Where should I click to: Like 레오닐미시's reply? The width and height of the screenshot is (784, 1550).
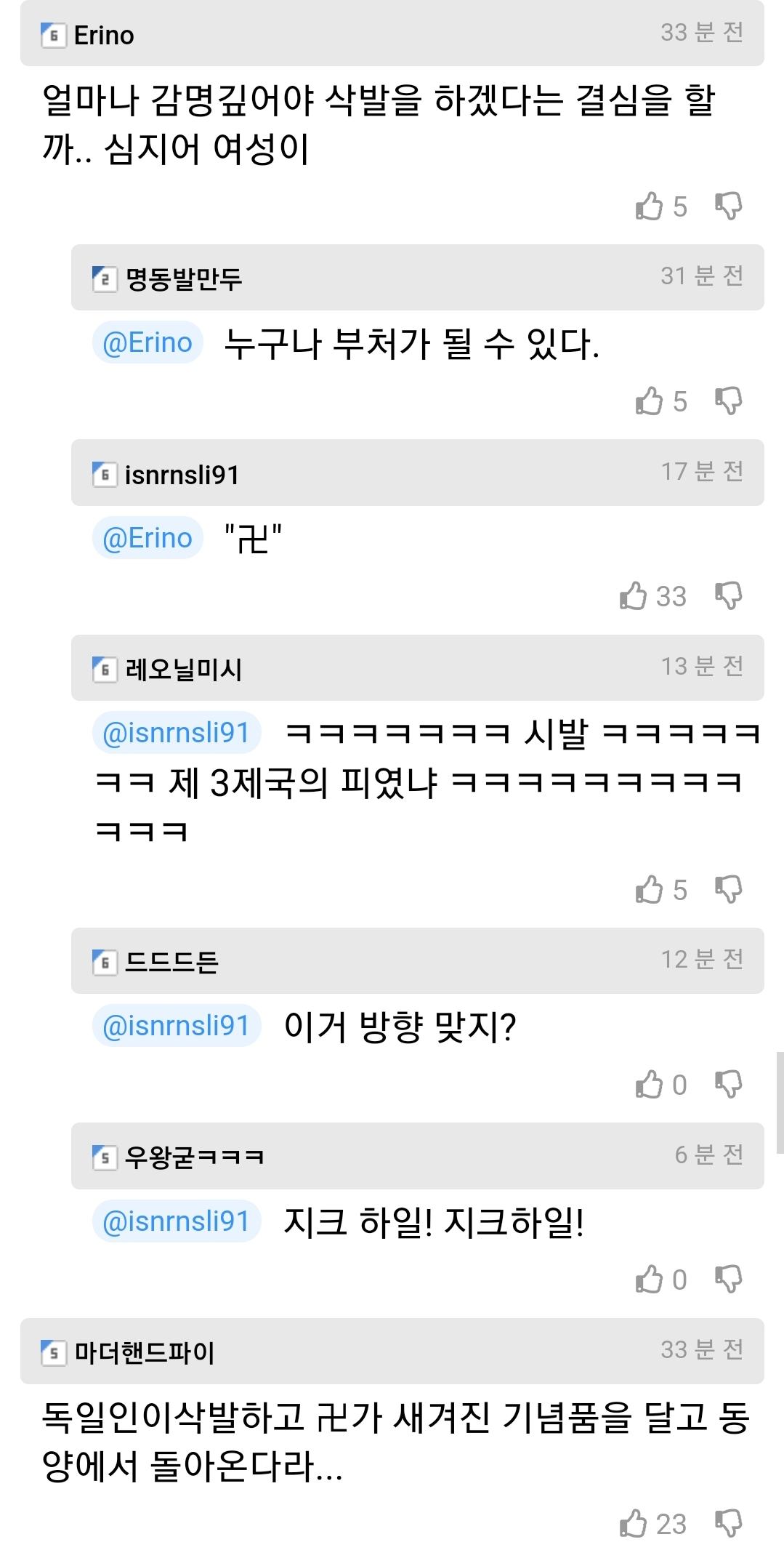coord(649,890)
